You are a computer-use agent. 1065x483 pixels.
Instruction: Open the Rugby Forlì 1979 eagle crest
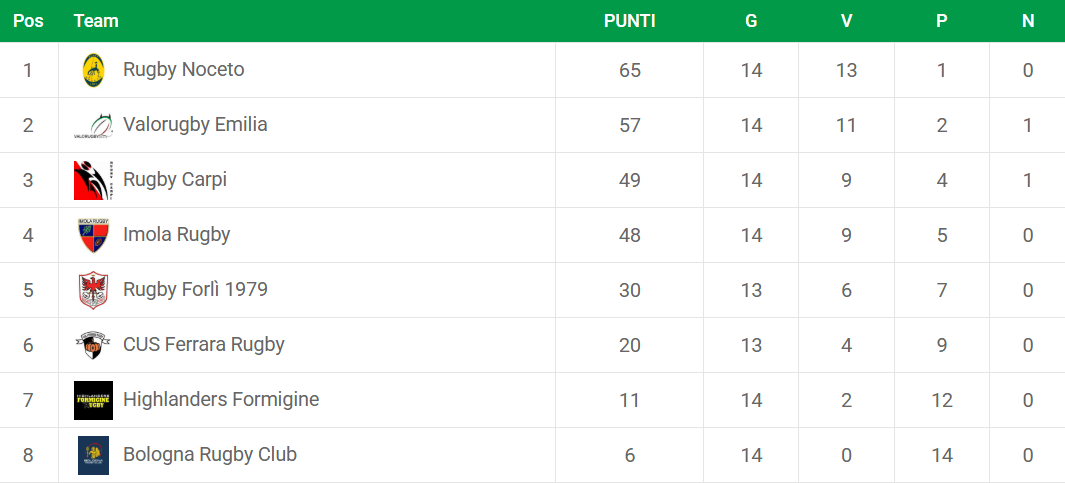click(x=94, y=290)
